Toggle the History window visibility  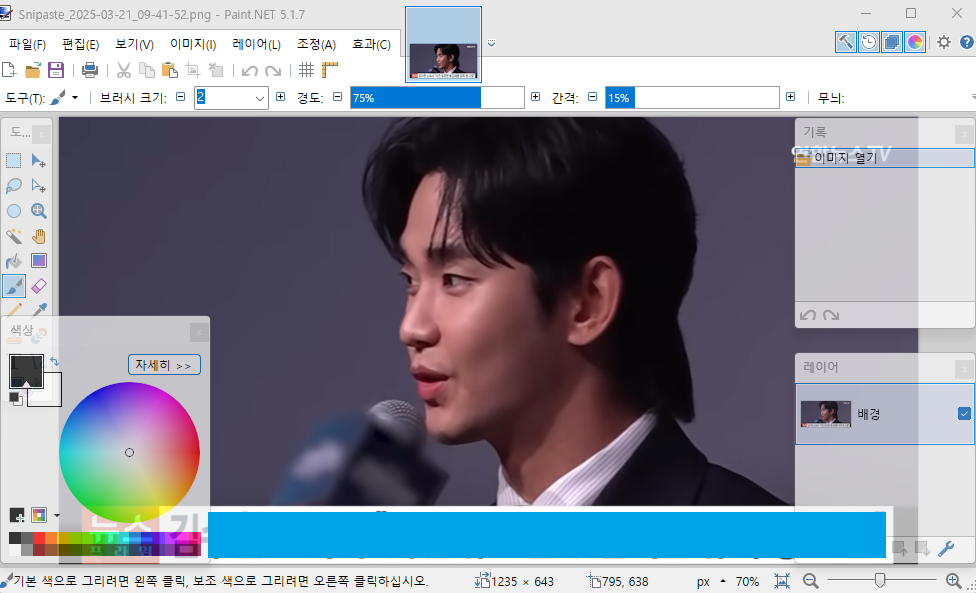point(868,42)
